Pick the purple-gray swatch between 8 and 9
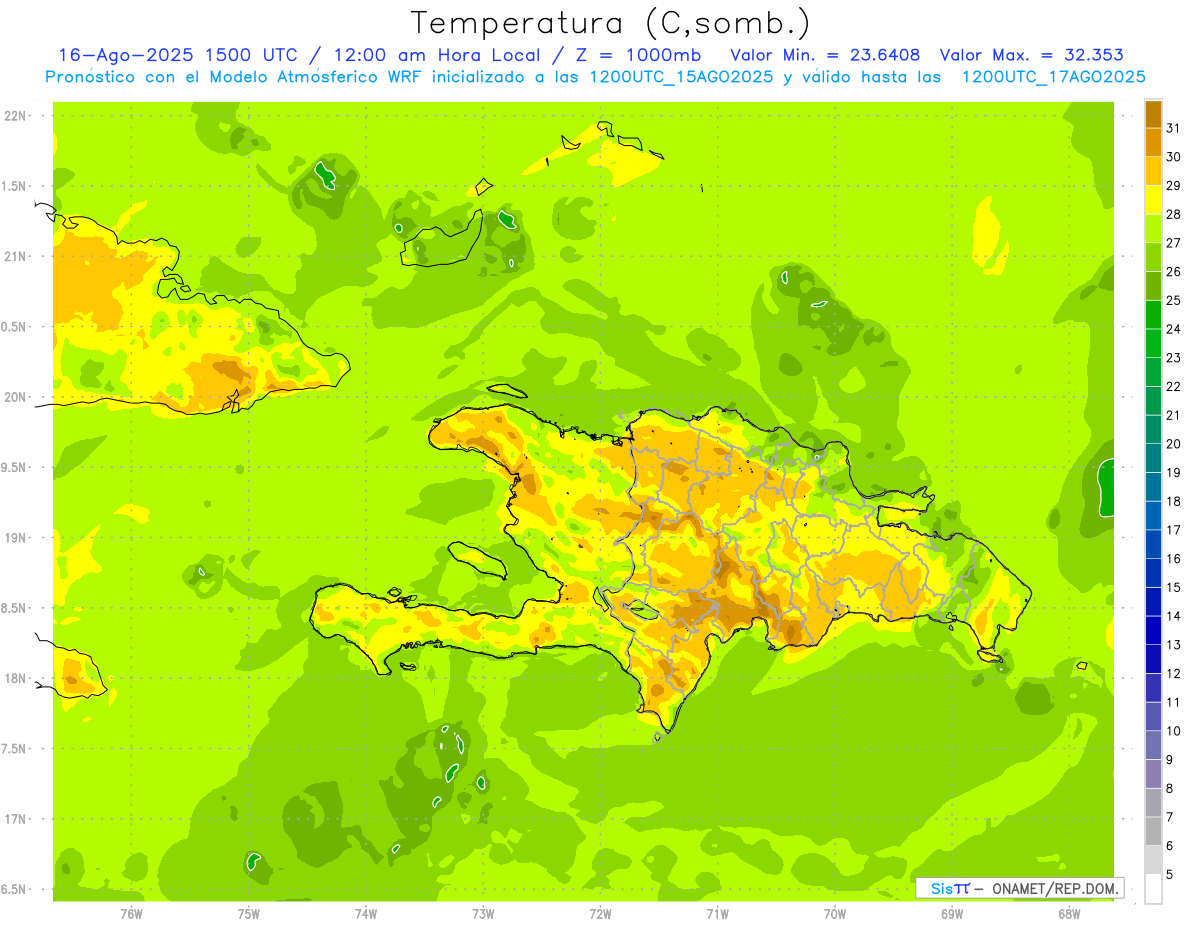This screenshot has height=927, width=1200. pos(1153,774)
